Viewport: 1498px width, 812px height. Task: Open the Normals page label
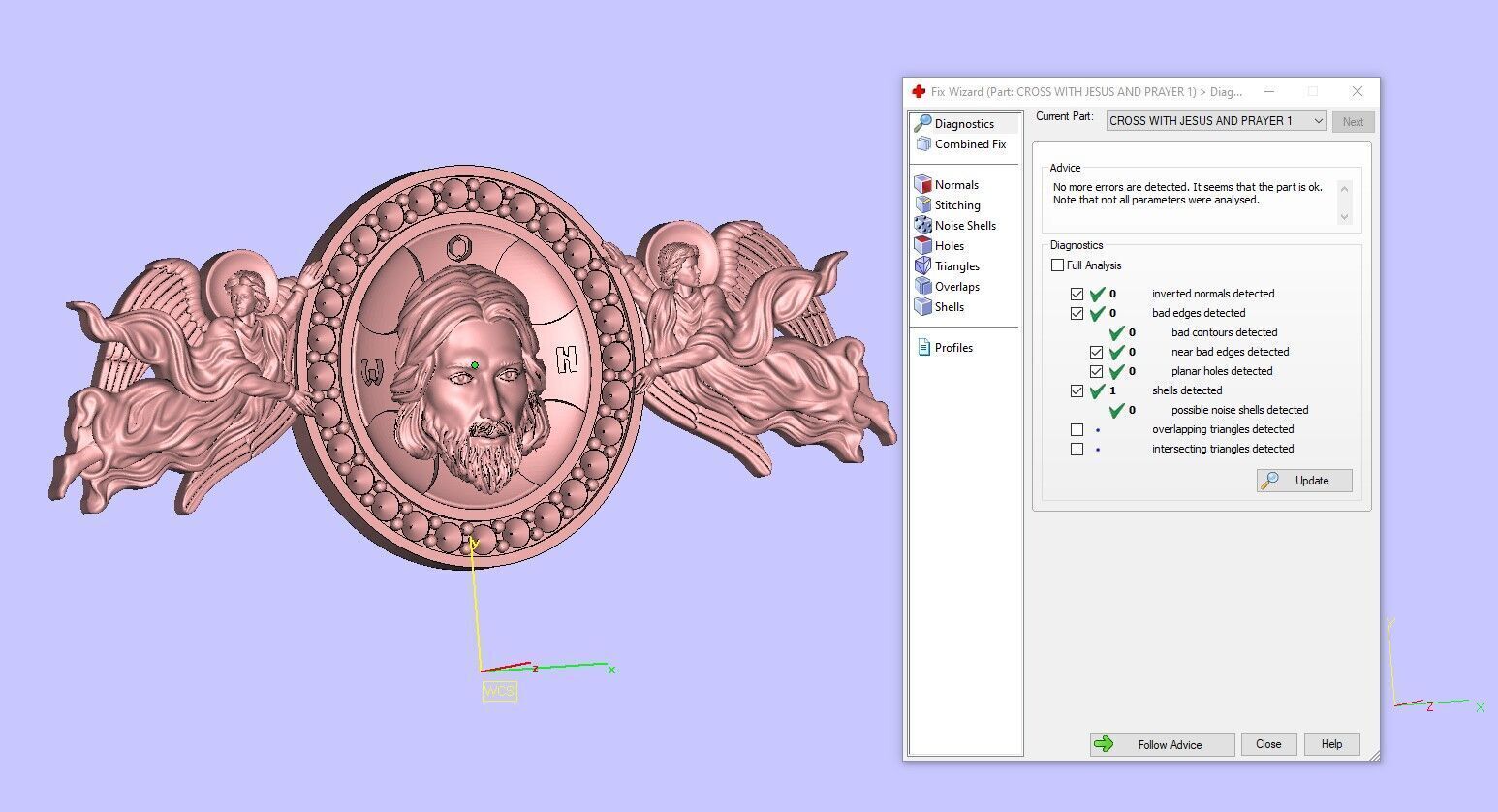(956, 185)
